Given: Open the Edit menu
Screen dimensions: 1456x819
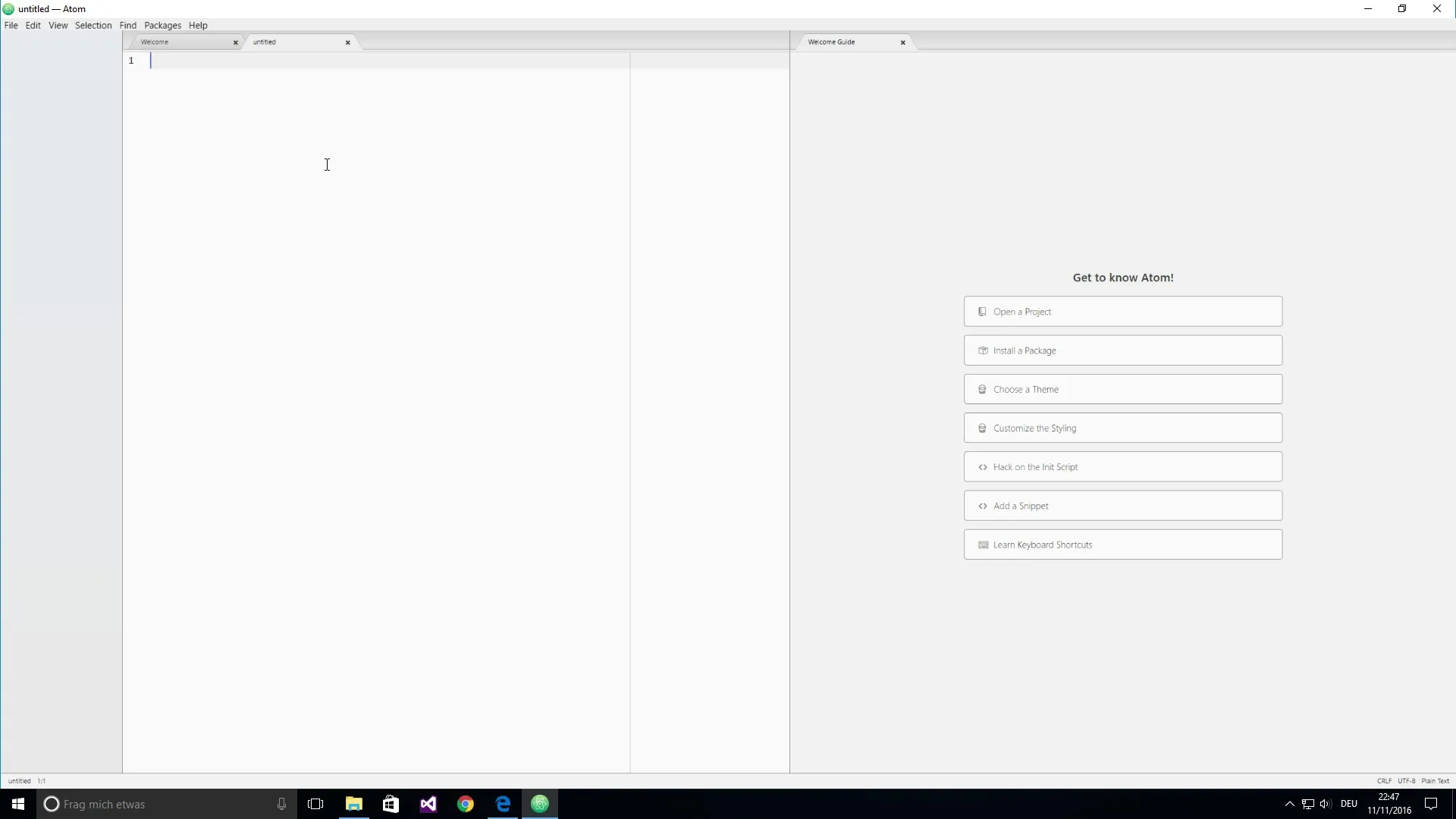Looking at the screenshot, I should pyautogui.click(x=33, y=25).
